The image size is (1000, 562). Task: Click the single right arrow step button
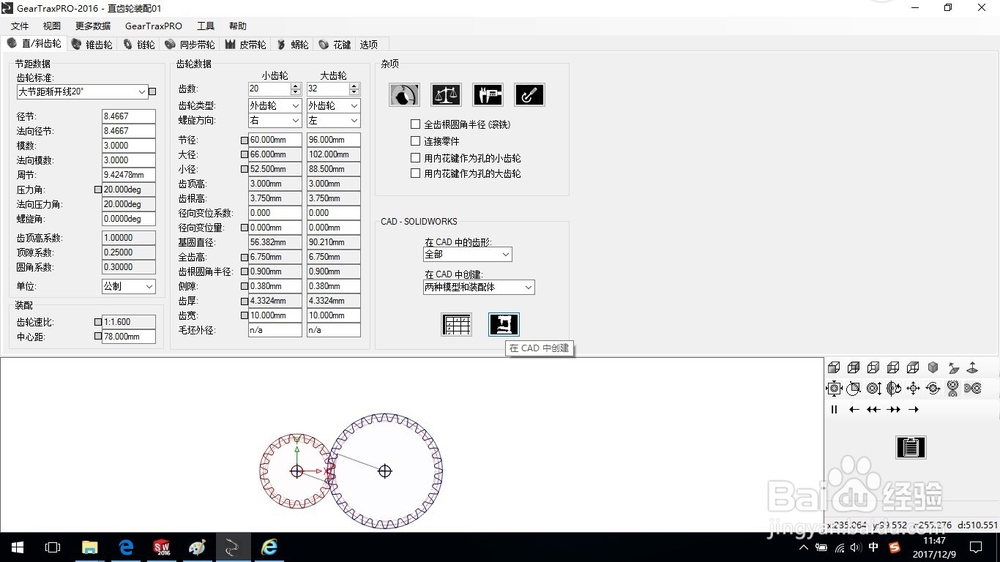point(913,410)
